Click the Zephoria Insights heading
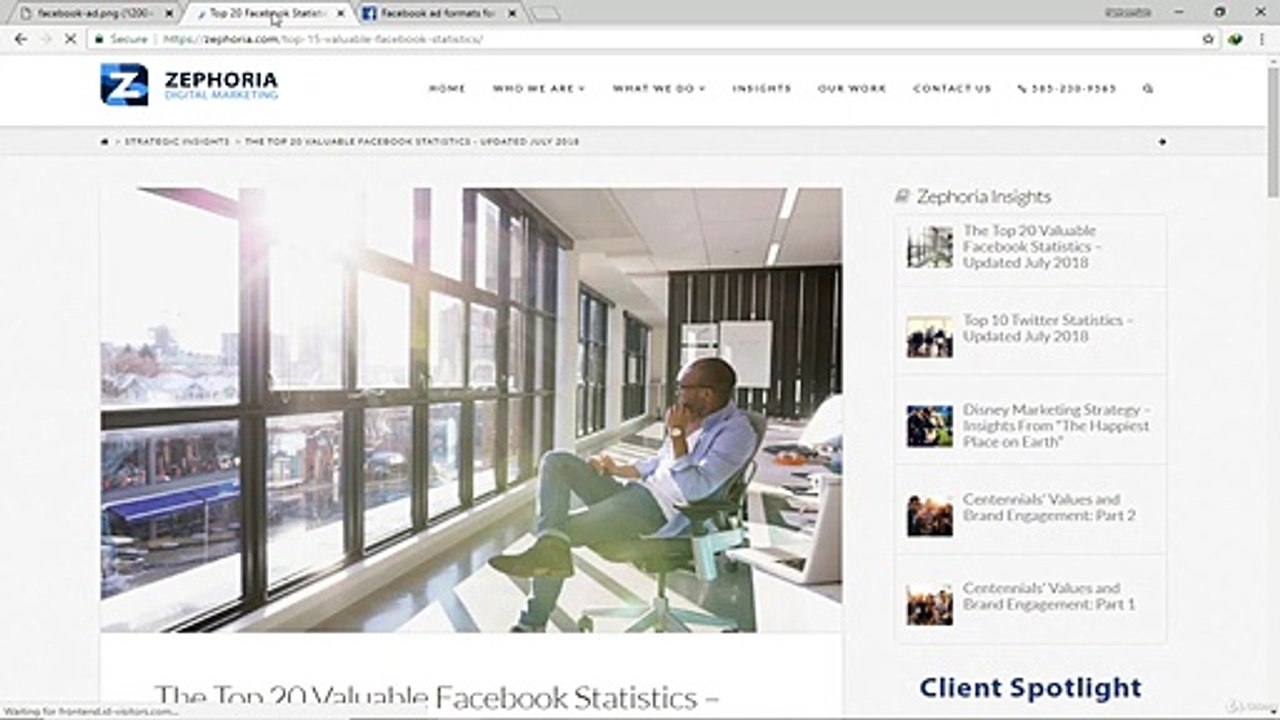1280x720 pixels. pos(984,197)
